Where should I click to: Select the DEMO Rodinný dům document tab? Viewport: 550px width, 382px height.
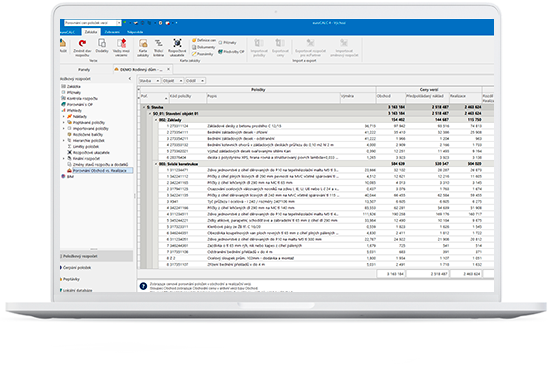click(x=141, y=69)
